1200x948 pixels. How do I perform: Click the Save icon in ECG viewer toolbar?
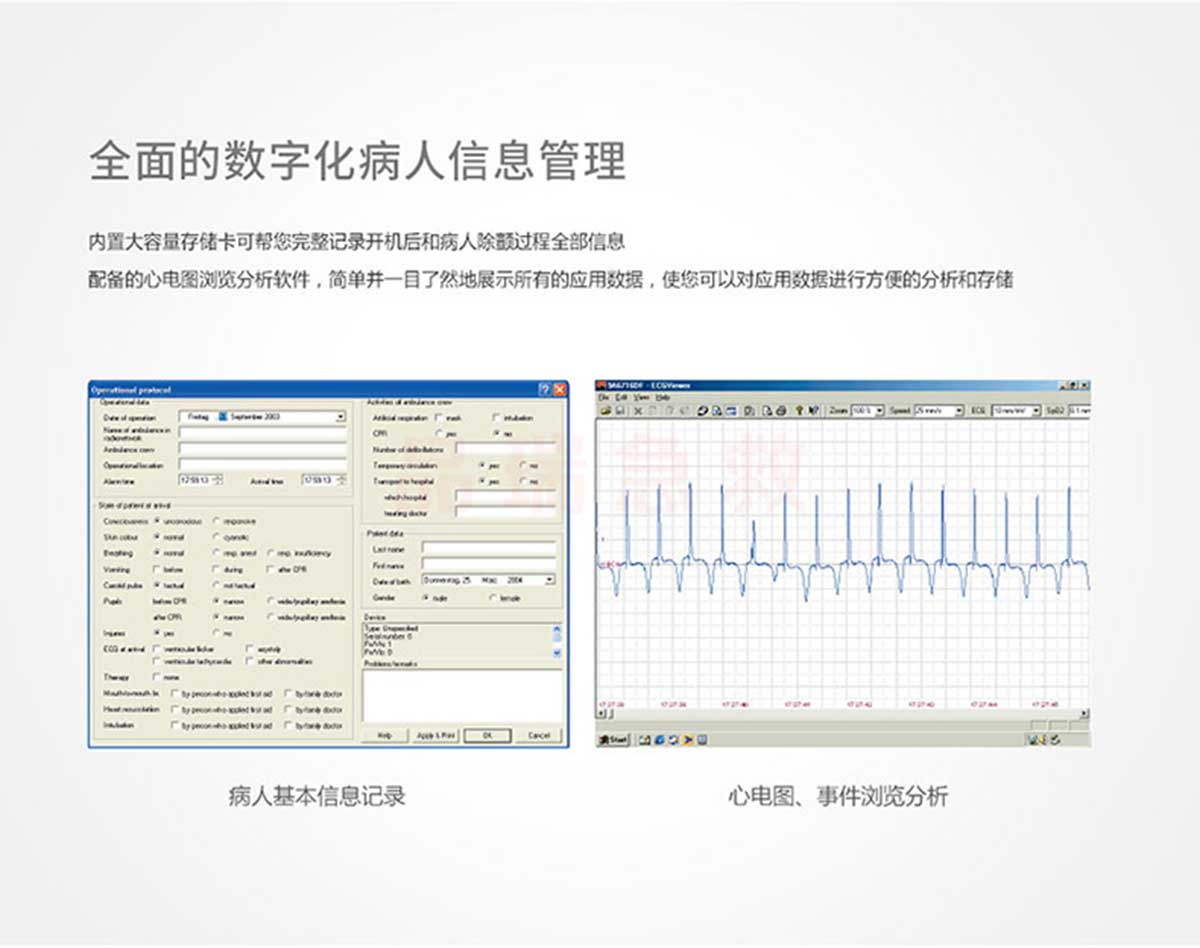coord(619,411)
